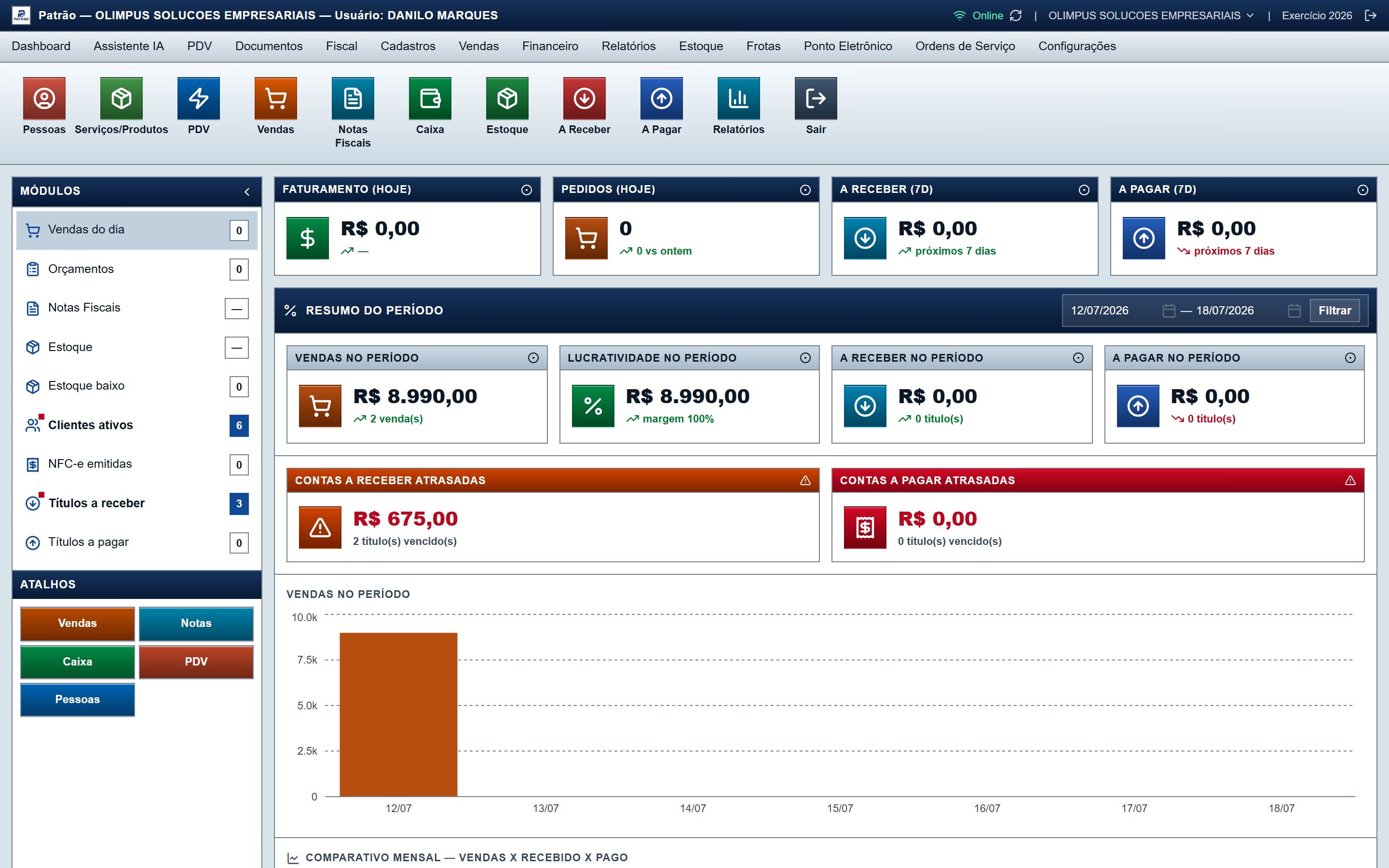Click the warning icon in Contas a Receber Atrasadas header
The image size is (1389, 868).
pyautogui.click(x=805, y=480)
